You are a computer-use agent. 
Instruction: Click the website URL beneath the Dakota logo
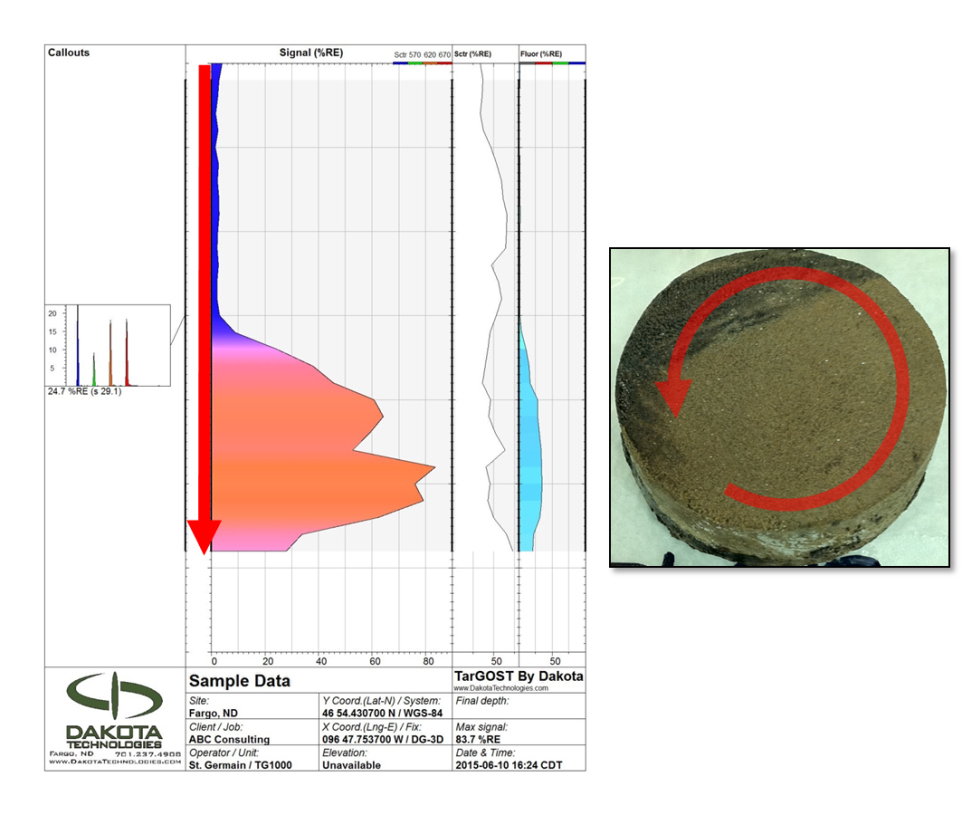113,762
